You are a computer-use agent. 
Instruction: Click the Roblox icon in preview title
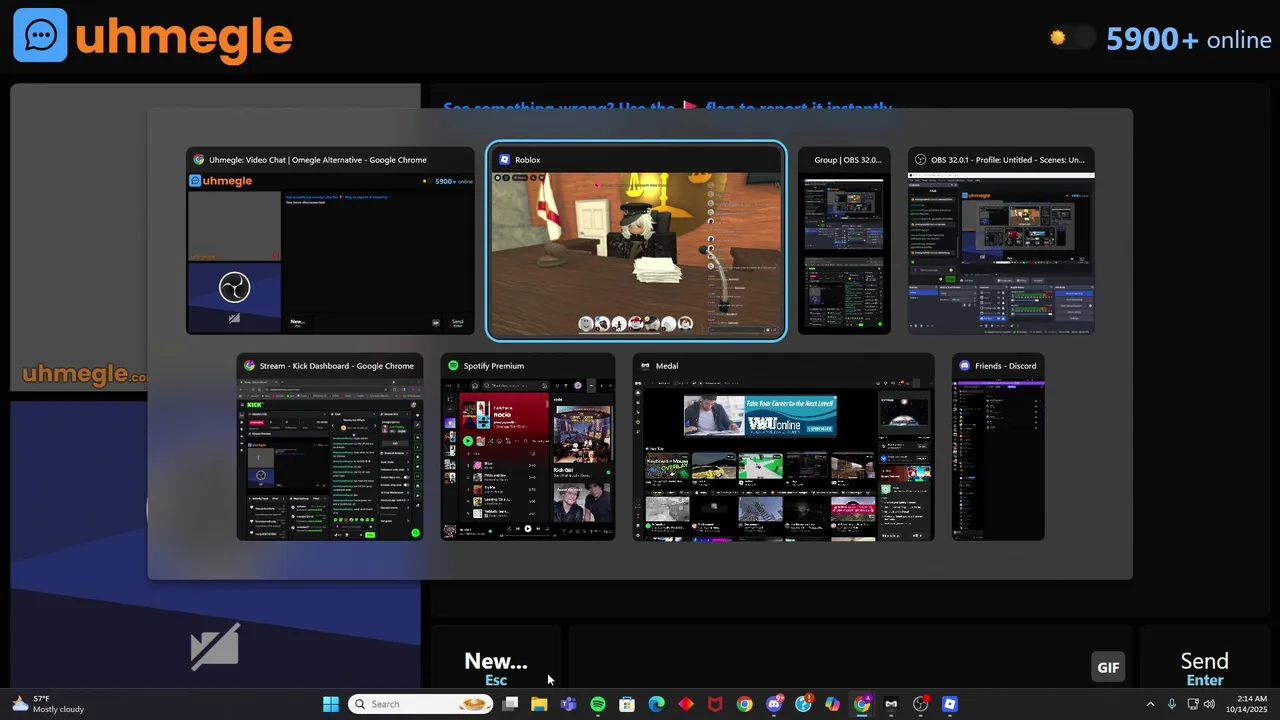point(505,160)
